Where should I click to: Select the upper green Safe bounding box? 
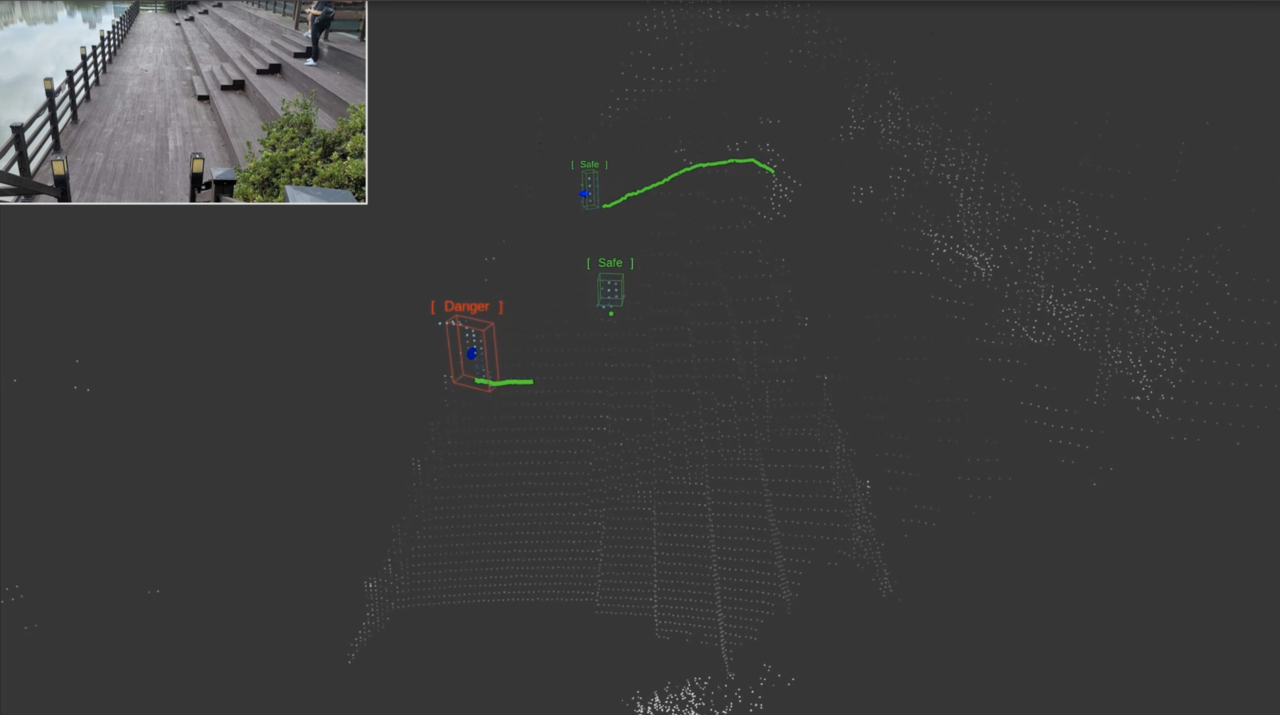[590, 189]
